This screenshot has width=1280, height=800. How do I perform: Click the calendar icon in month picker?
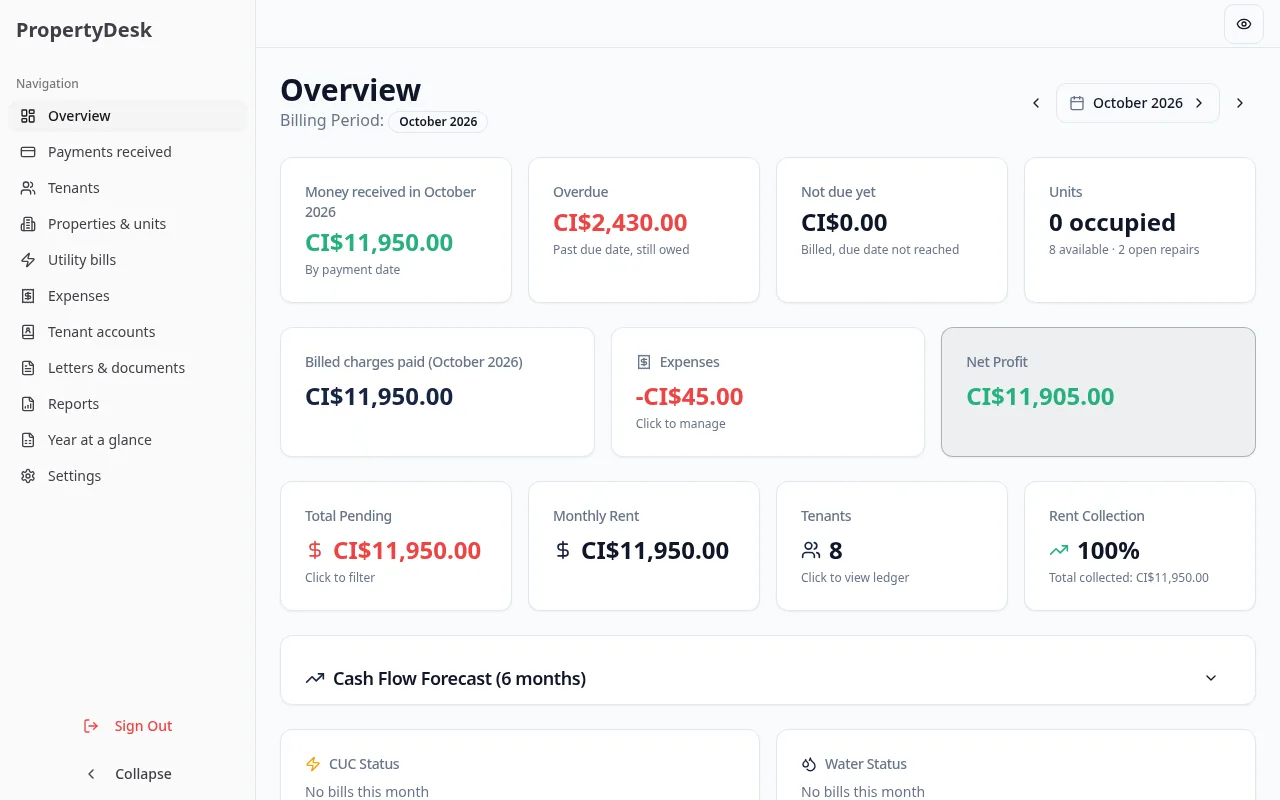point(1077,103)
